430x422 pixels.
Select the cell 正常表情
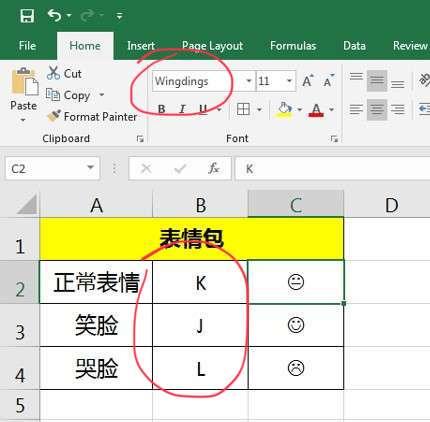[x=96, y=282]
